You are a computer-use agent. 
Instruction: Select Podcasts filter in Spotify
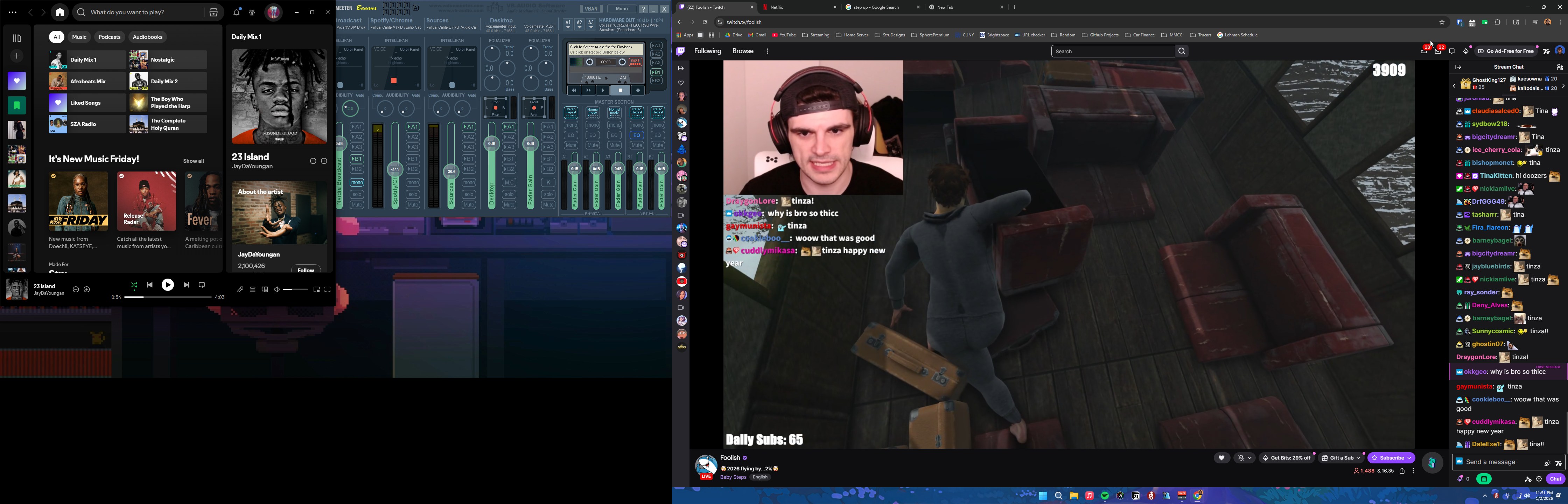[110, 37]
